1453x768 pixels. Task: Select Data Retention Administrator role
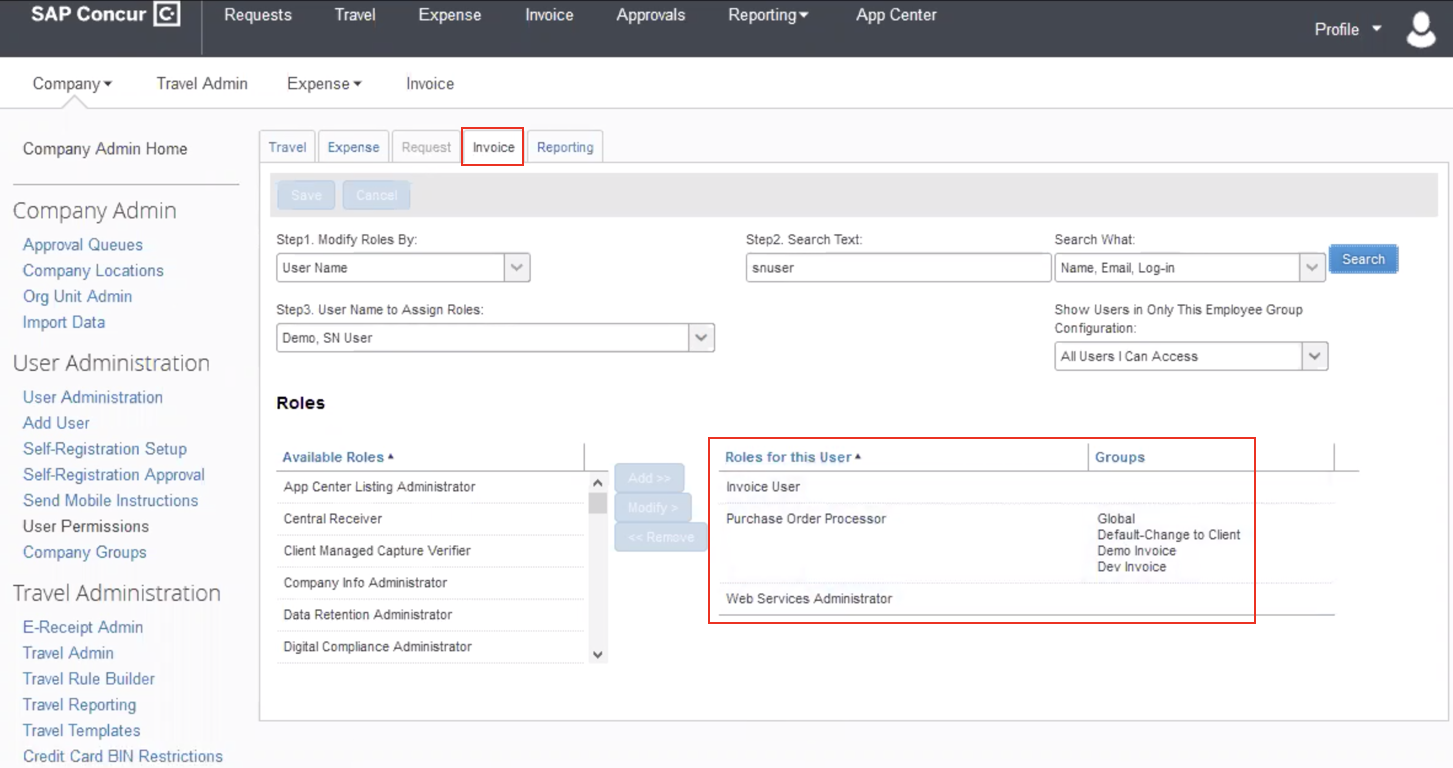[x=430, y=615]
